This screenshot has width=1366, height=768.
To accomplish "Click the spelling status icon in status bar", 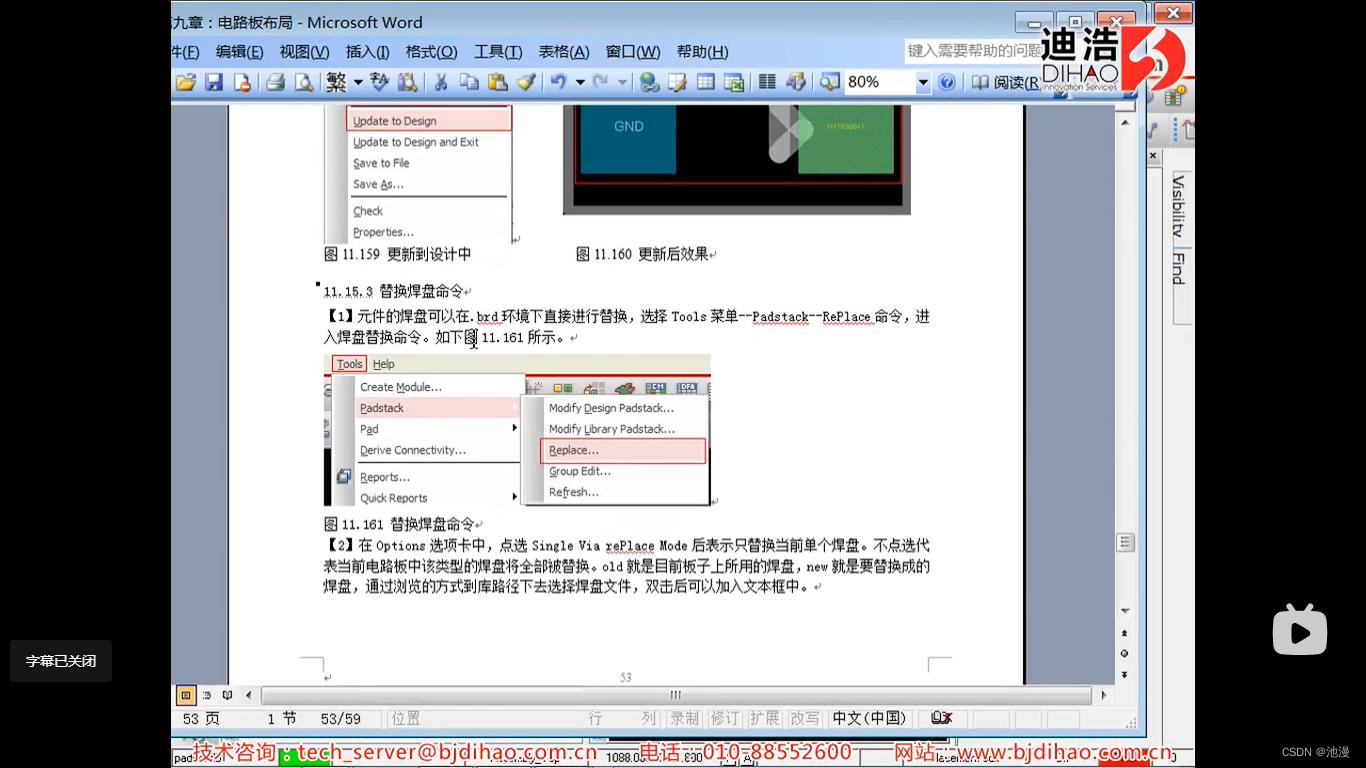I will point(941,718).
